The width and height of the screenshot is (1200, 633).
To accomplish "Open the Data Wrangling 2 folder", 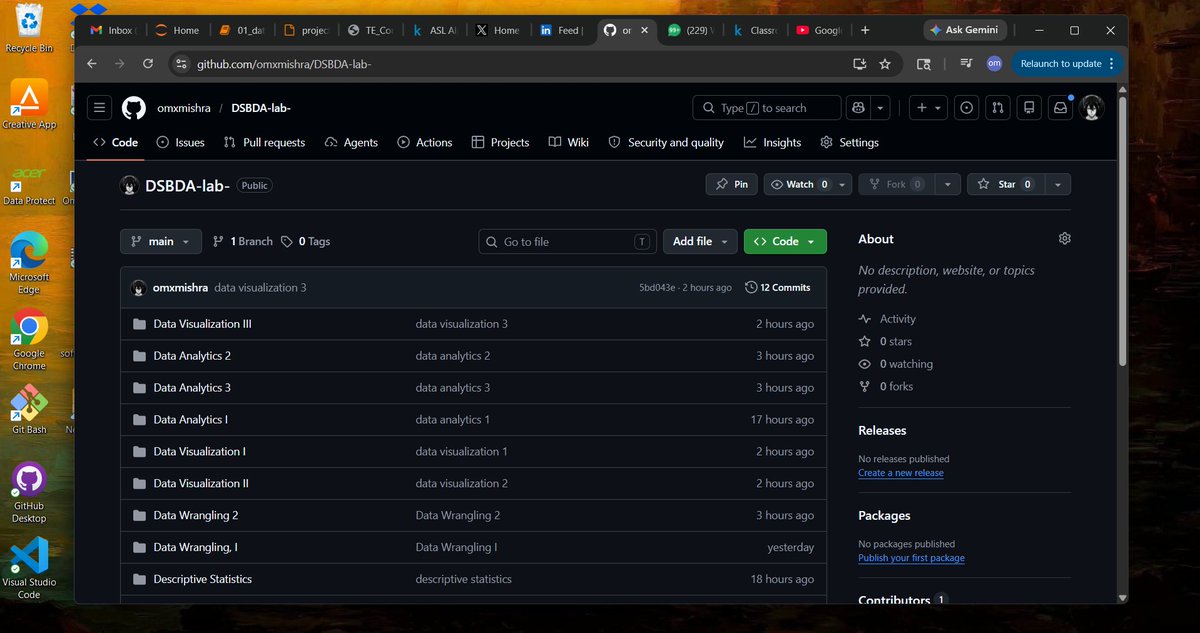I will point(196,516).
